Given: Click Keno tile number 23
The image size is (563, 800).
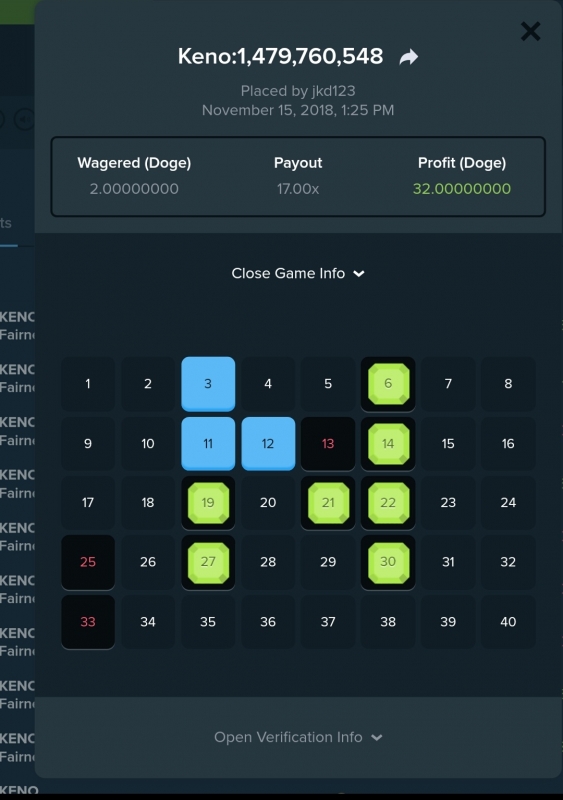Looking at the screenshot, I should point(448,503).
